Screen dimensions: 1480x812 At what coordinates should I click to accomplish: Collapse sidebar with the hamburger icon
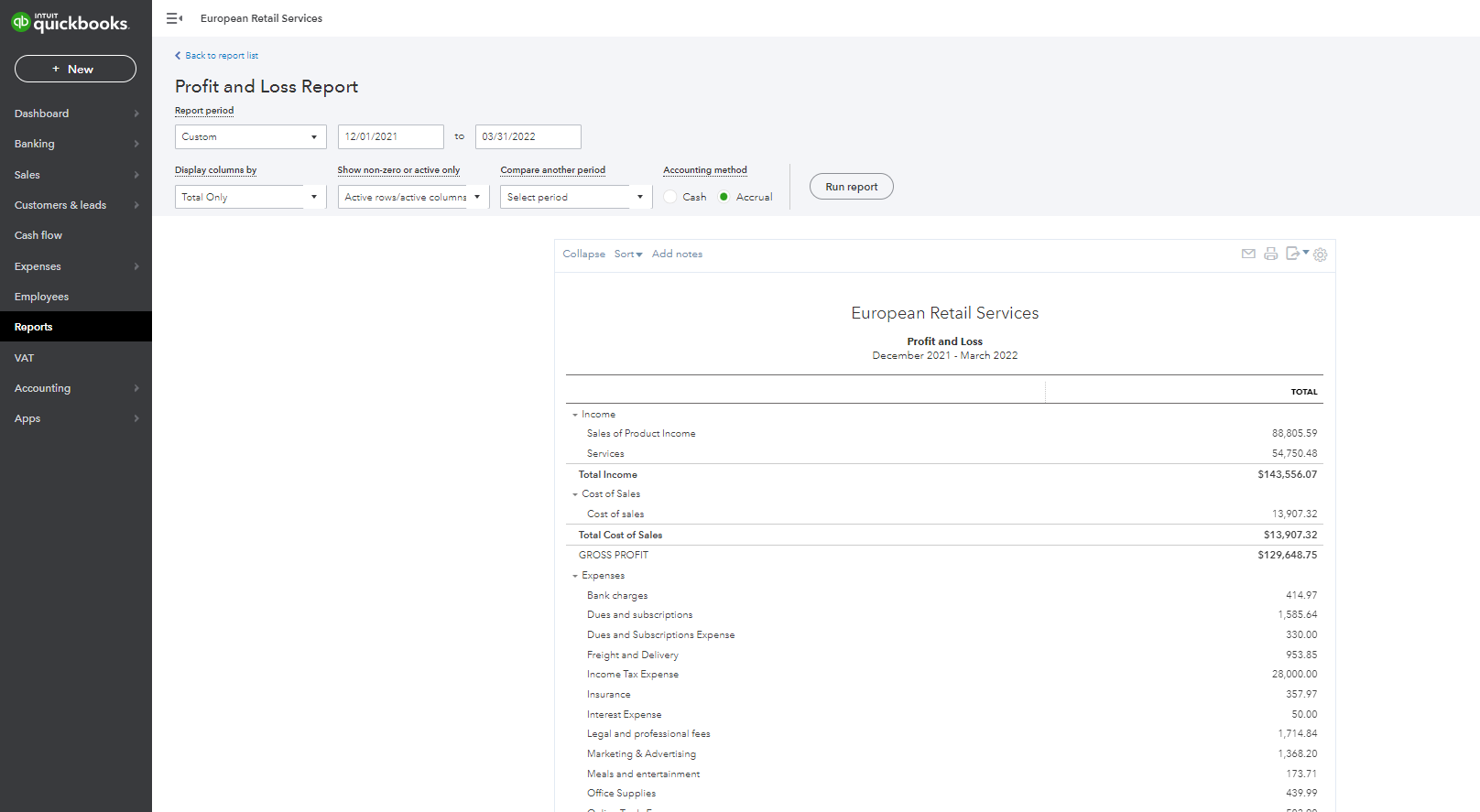pos(174,18)
